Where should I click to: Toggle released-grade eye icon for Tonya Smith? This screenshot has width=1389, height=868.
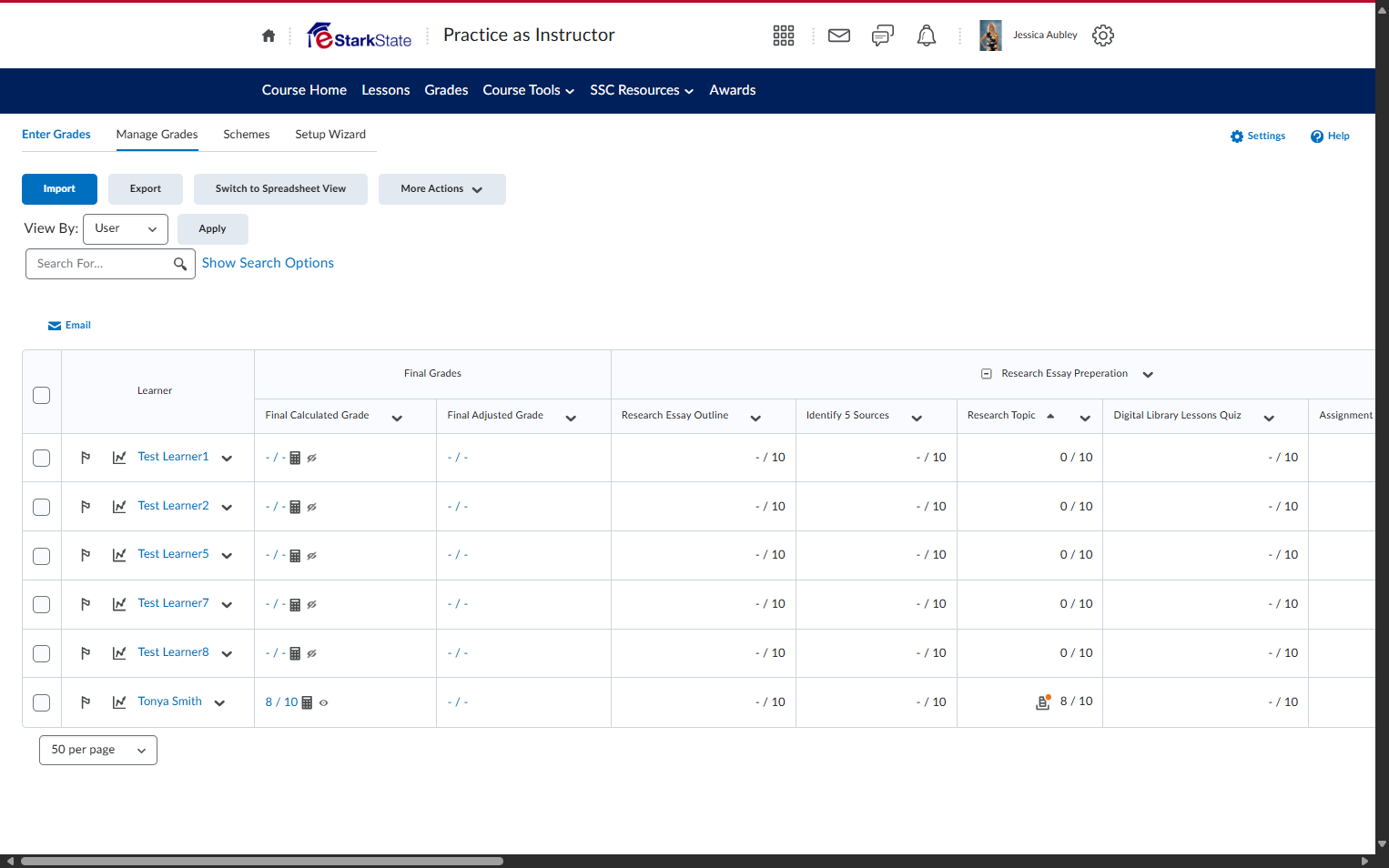point(323,702)
